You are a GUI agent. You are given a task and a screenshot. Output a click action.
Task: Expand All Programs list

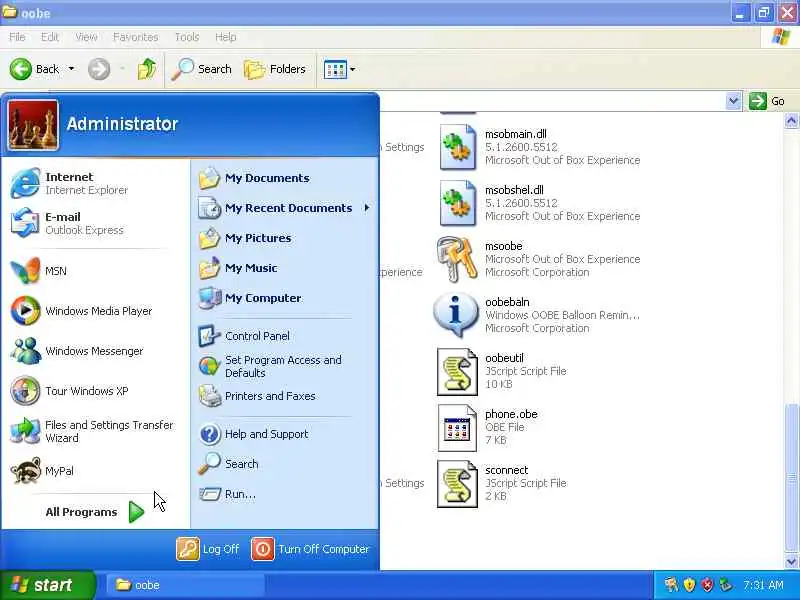click(95, 512)
